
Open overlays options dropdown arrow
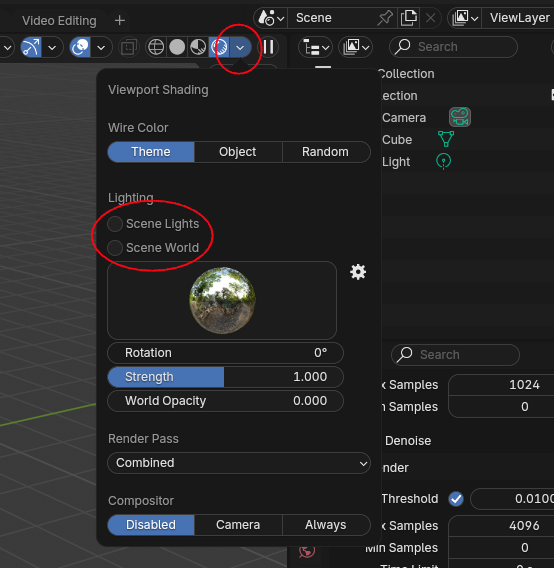[x=101, y=47]
